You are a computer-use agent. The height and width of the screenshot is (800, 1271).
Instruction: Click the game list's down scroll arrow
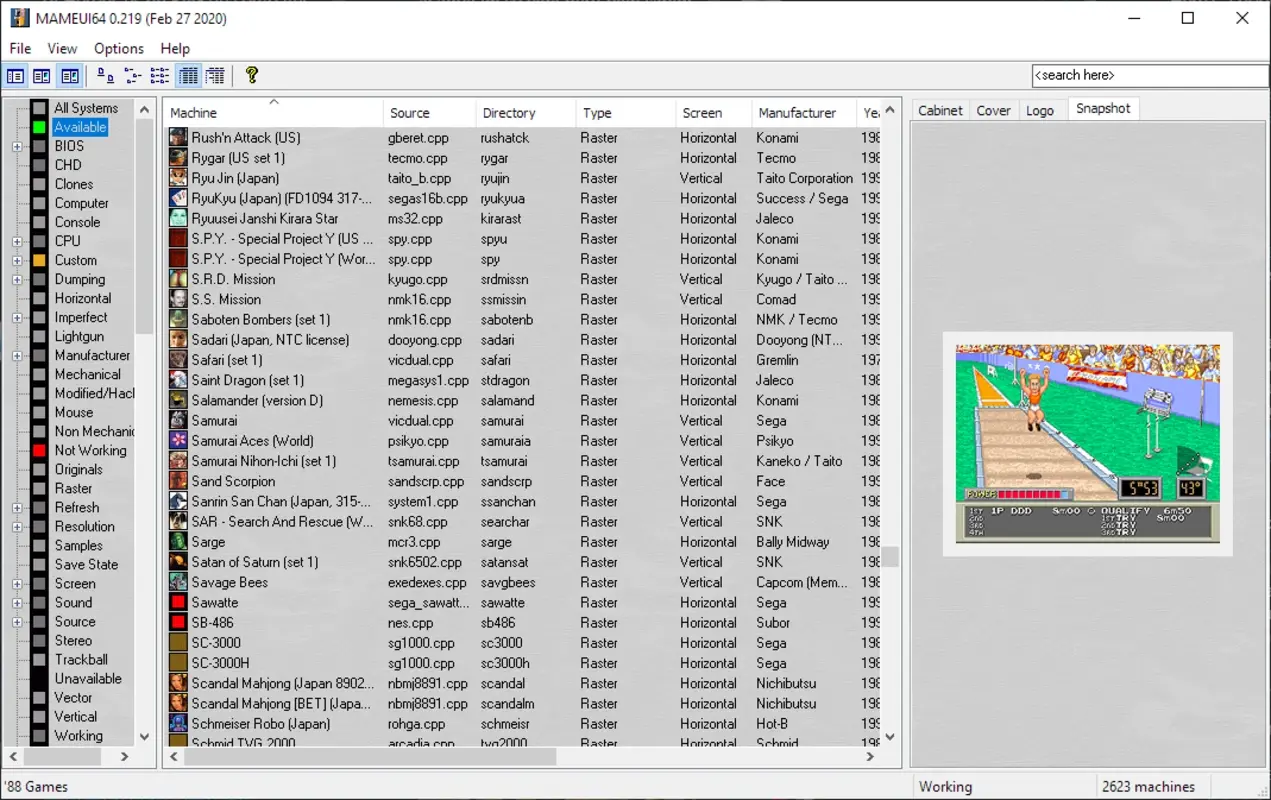[889, 738]
